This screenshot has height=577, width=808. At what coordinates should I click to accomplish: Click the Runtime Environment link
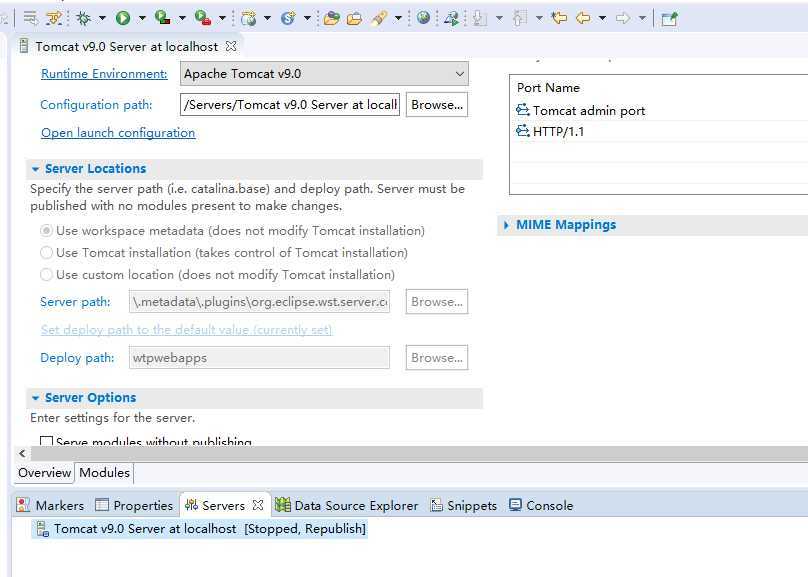[x=104, y=74]
